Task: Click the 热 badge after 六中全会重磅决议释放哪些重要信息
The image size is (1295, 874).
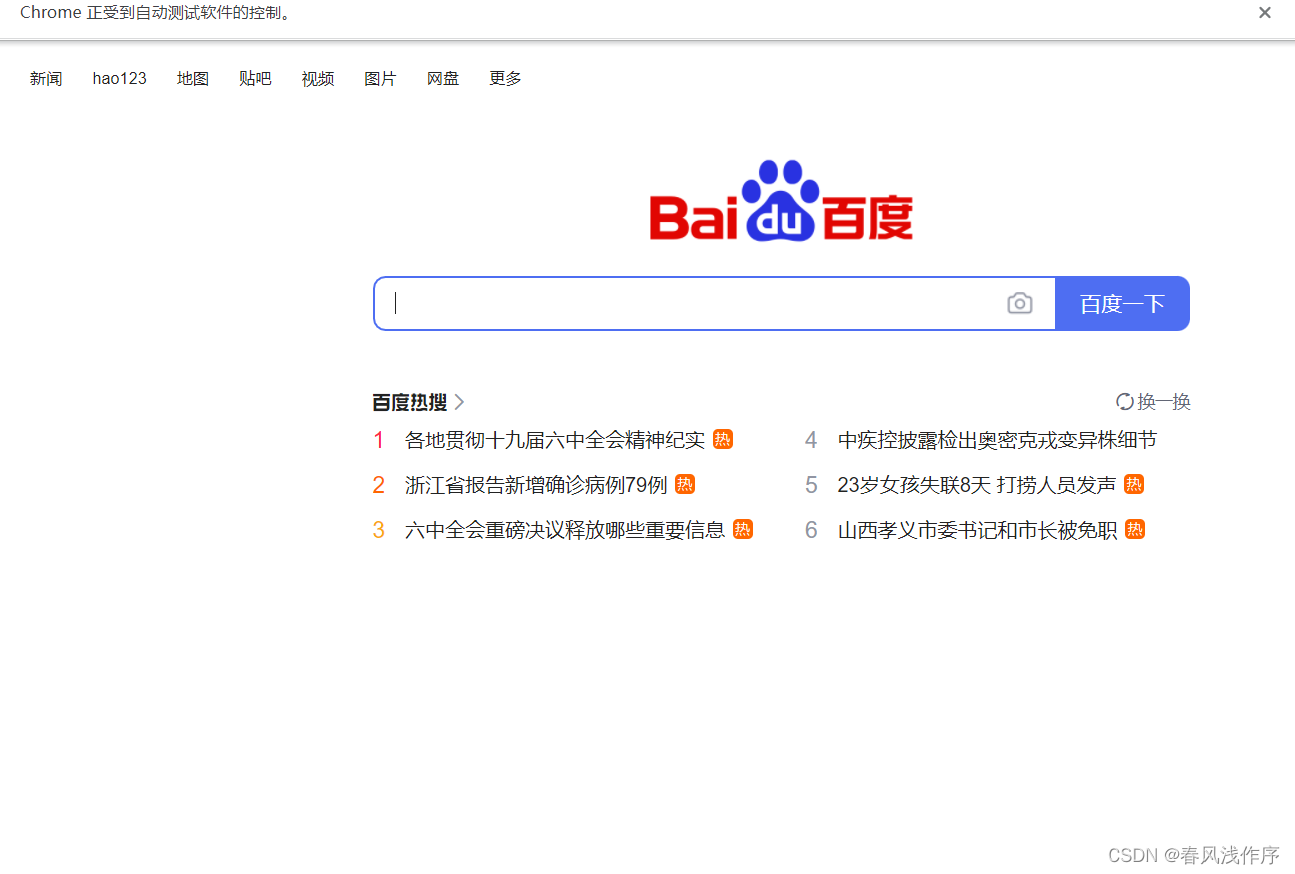Action: pyautogui.click(x=743, y=529)
